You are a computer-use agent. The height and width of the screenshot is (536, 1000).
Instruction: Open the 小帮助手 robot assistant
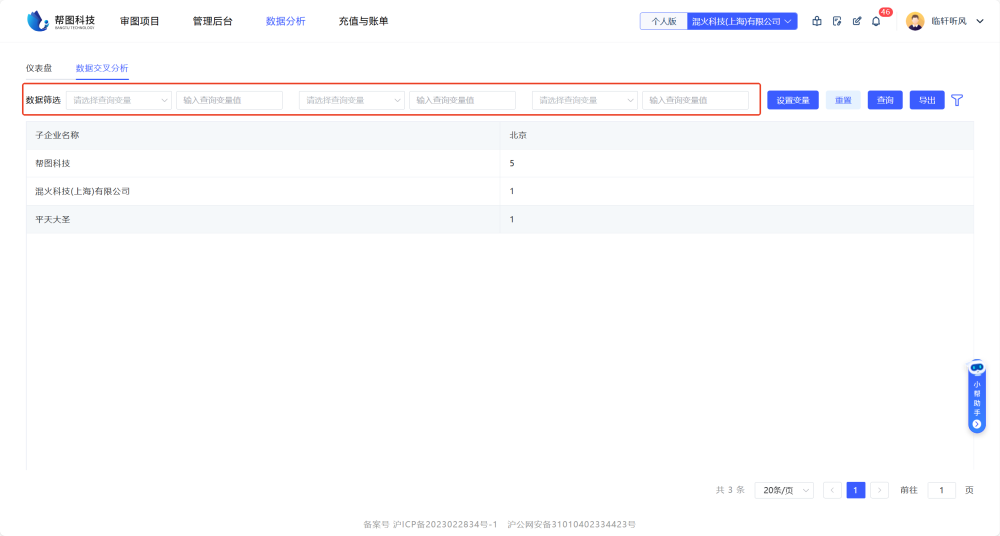977,397
